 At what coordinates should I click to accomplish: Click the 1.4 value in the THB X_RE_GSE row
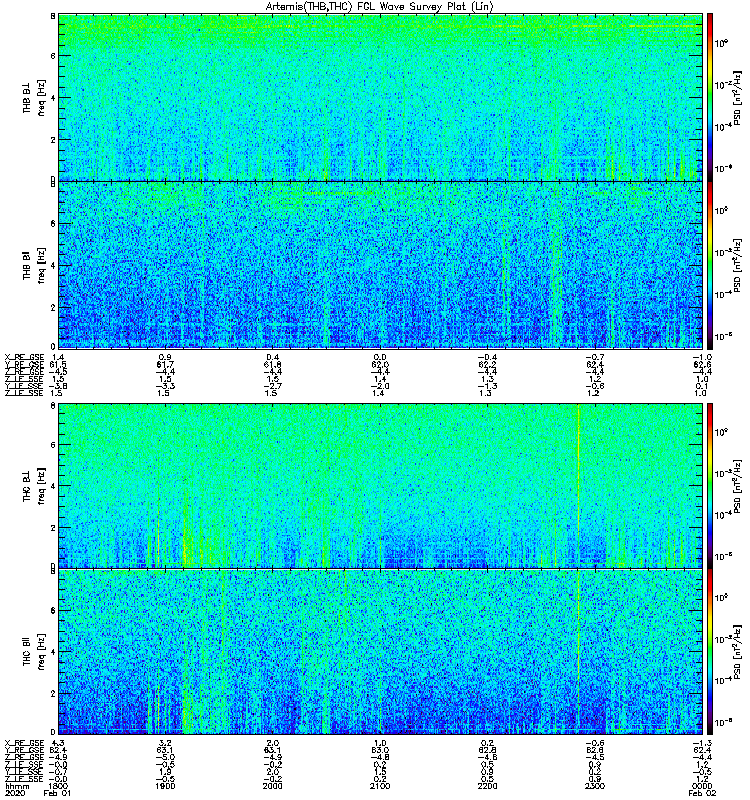pos(57,357)
